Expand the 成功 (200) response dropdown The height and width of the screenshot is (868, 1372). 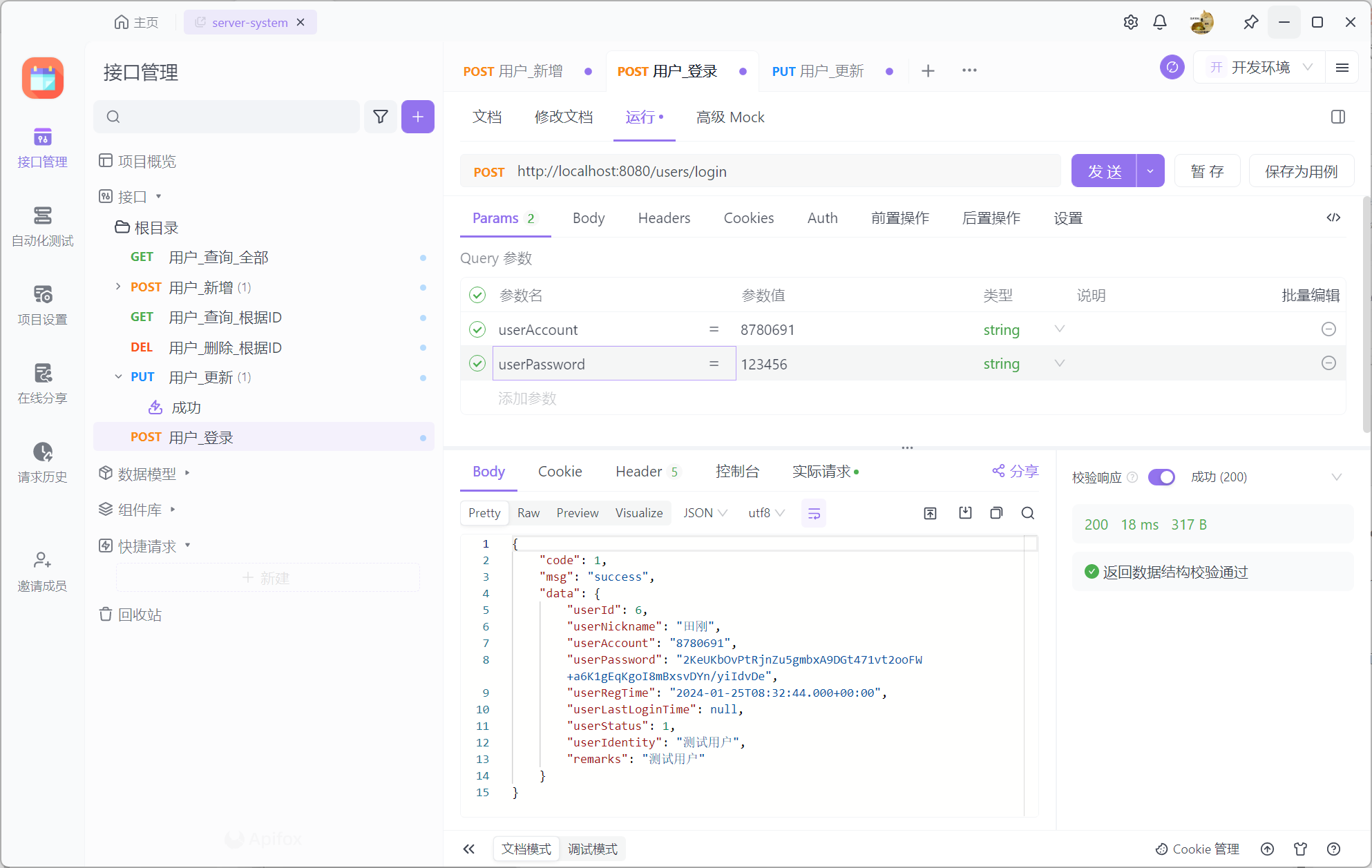[x=1337, y=477]
